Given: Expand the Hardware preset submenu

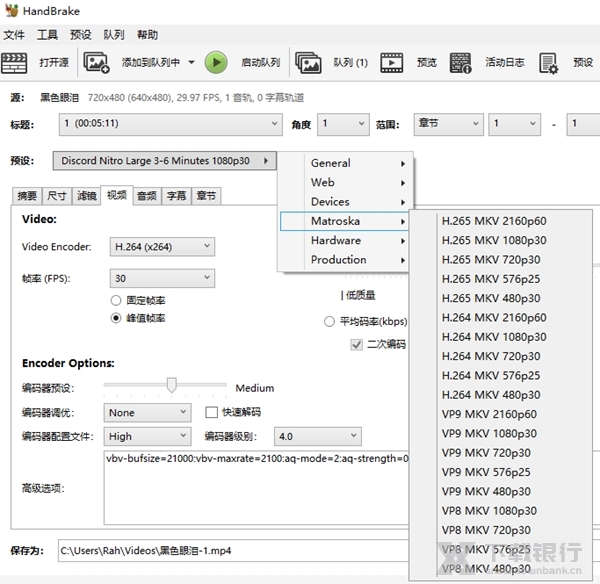Looking at the screenshot, I should 346,240.
